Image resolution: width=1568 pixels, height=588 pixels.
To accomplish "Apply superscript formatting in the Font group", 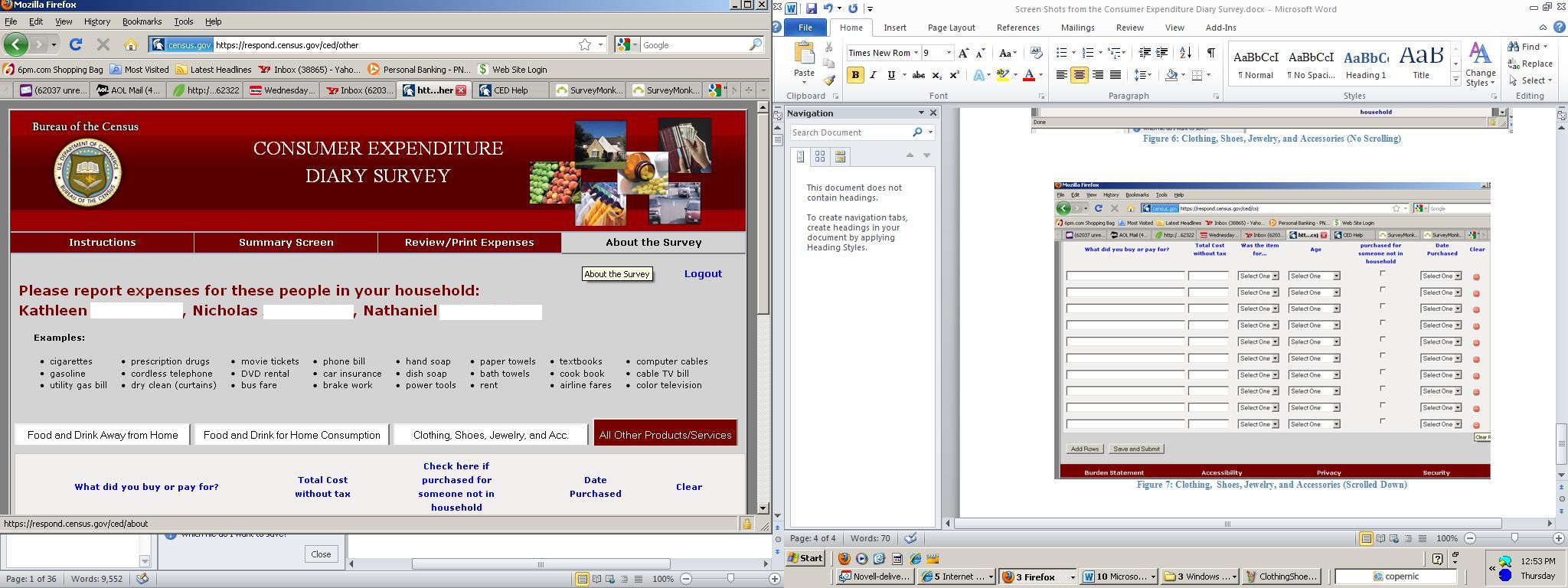I will click(x=954, y=75).
